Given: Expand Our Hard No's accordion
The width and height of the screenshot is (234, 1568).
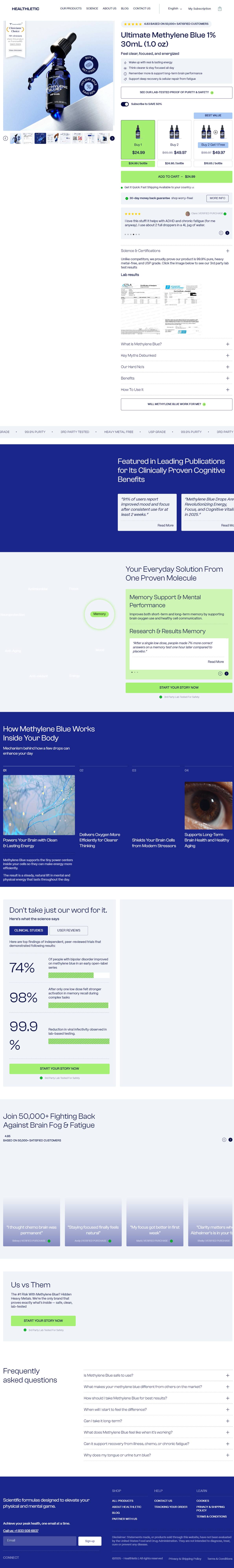Looking at the screenshot, I should 176,367.
